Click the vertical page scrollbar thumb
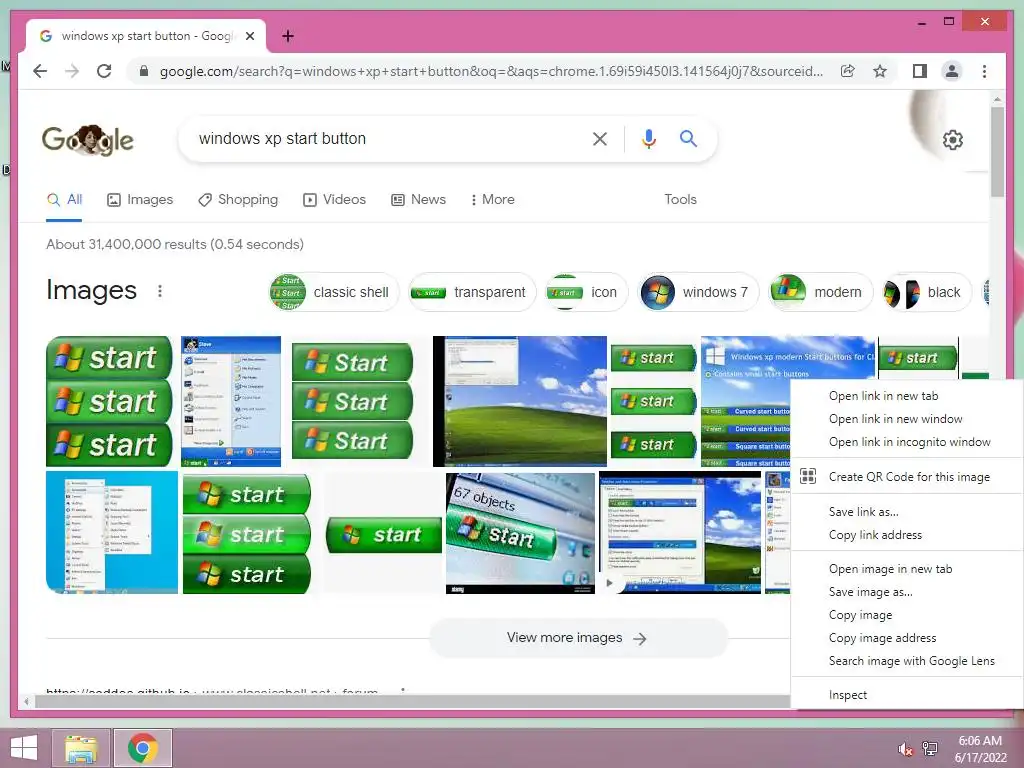The width and height of the screenshot is (1024, 768). pyautogui.click(x=997, y=152)
